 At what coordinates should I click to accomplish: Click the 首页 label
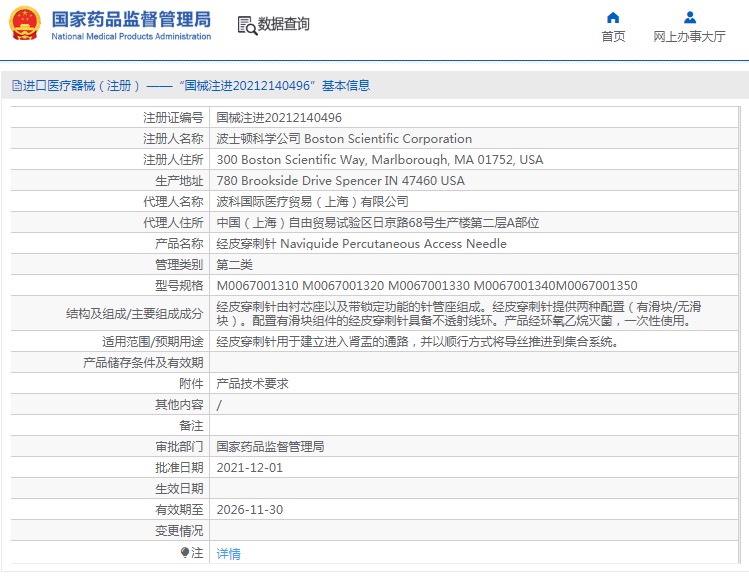click(x=613, y=36)
